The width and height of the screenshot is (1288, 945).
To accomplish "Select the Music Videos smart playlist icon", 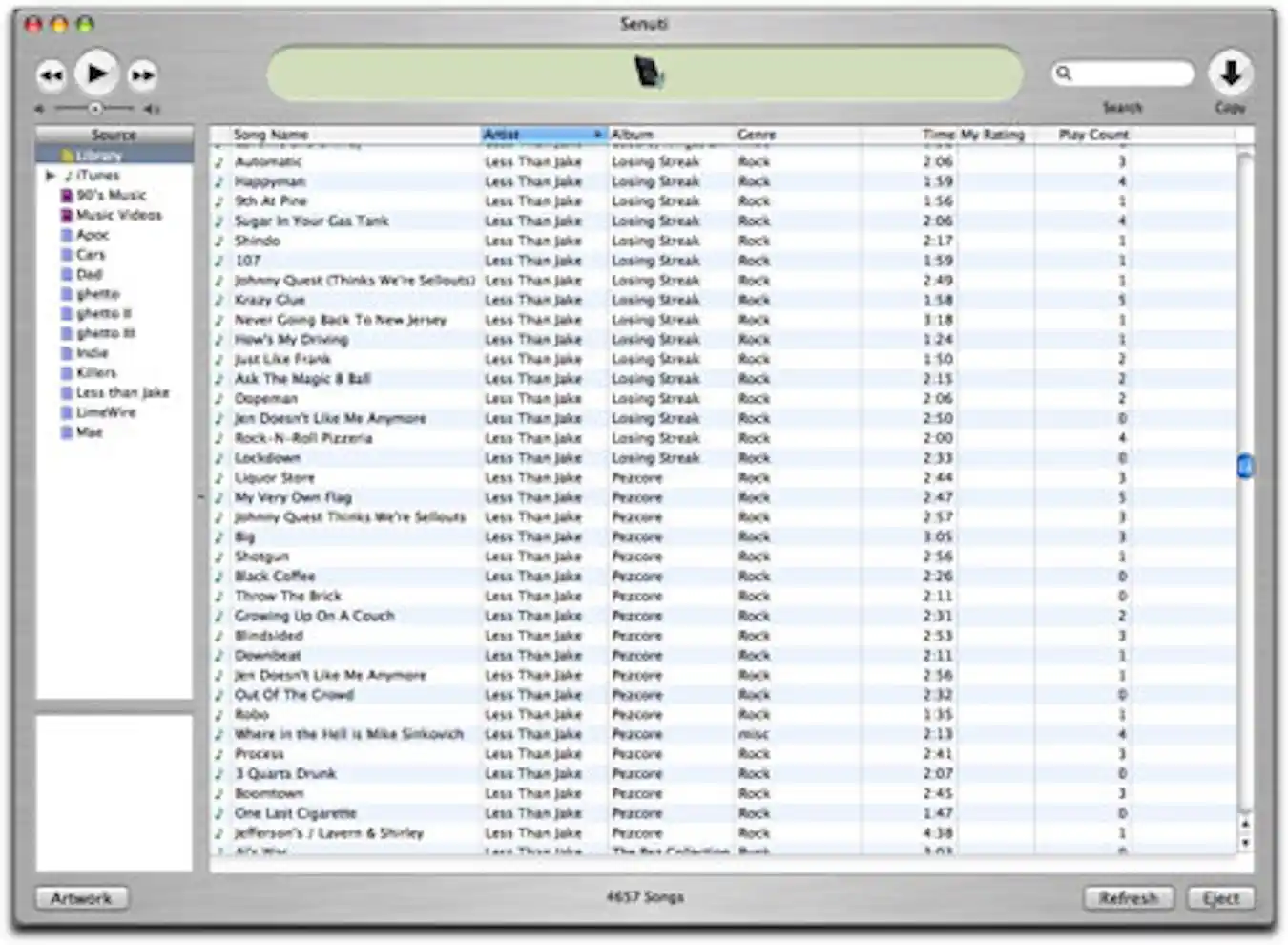I will point(65,215).
